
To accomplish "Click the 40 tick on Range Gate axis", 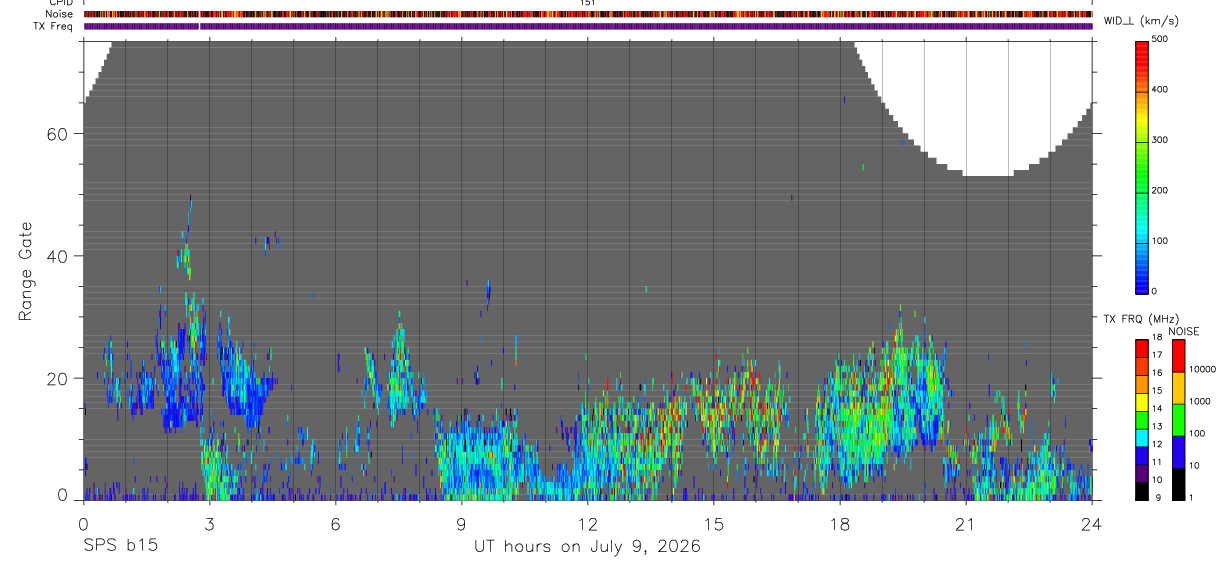I will pos(61,256).
